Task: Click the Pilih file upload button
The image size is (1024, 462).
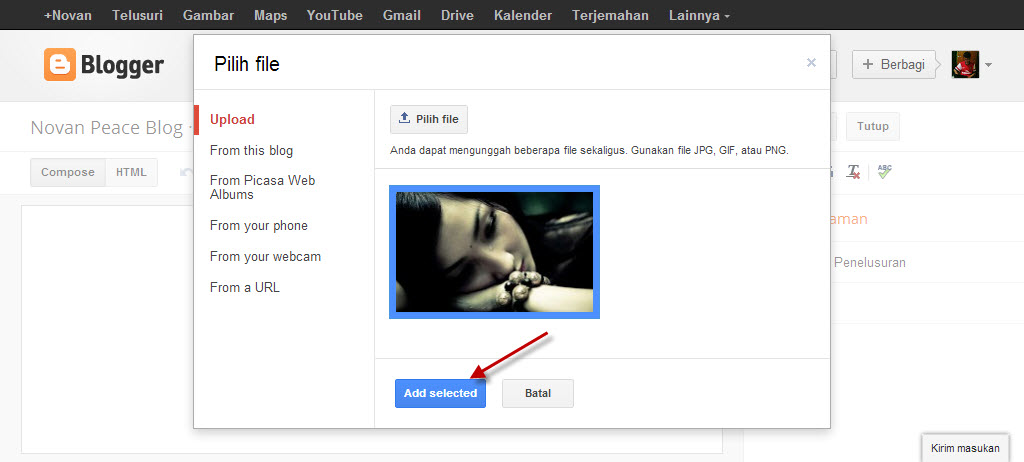Action: click(429, 119)
